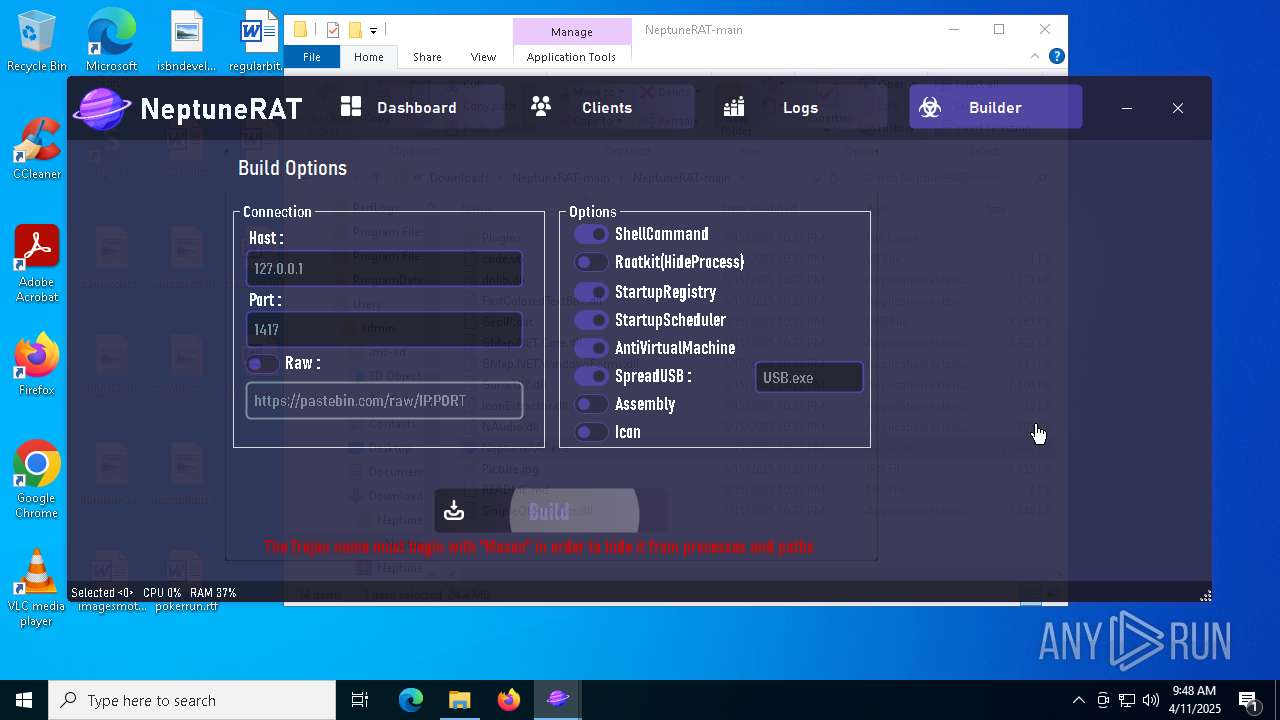Toggle the Assembly switch
The image size is (1280, 720).
[x=591, y=404]
